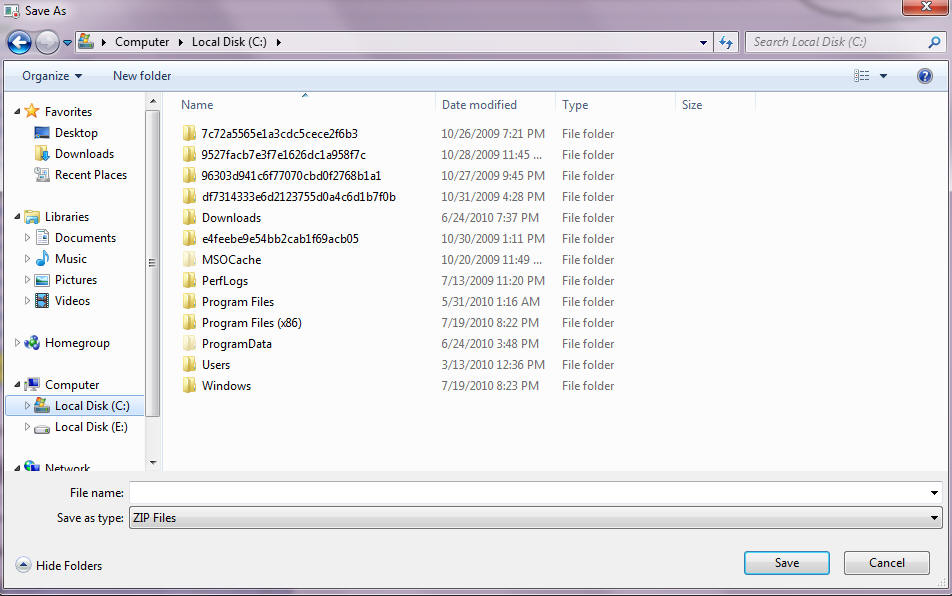The image size is (952, 596).
Task: Expand the Pictures library arrow
Action: tap(27, 280)
